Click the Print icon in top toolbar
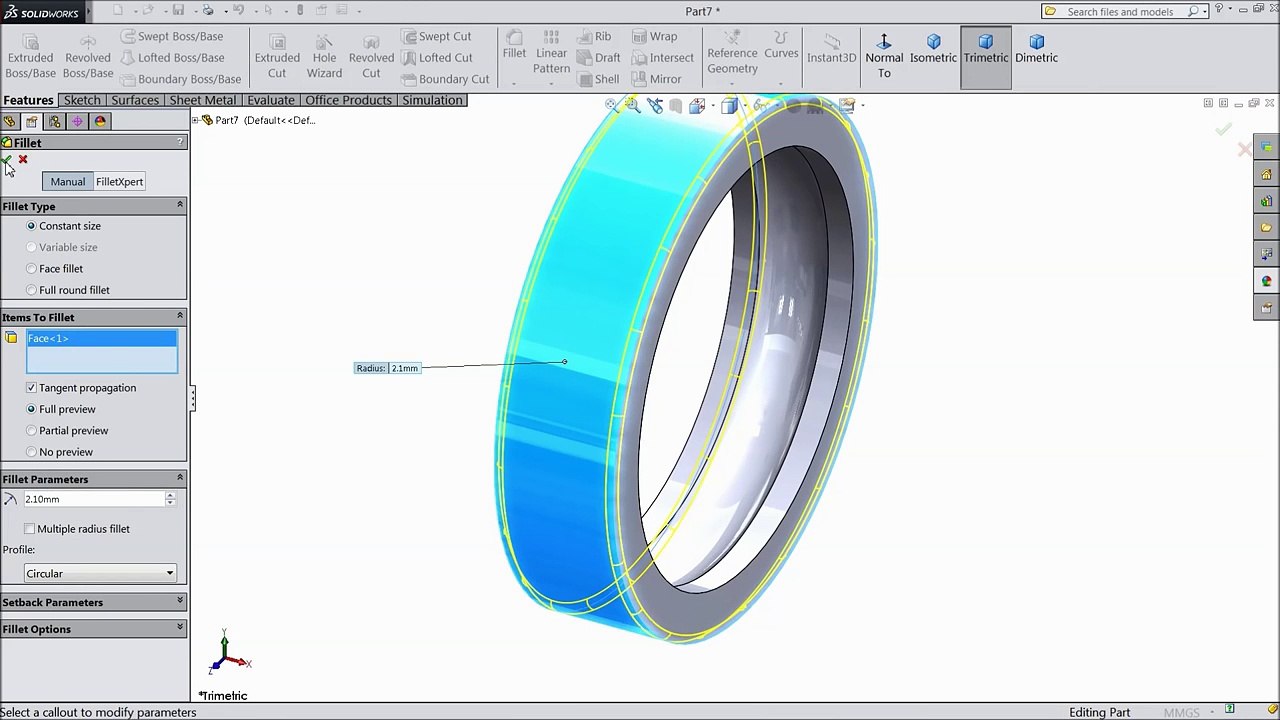Screen dimensions: 1280x720 coord(208,11)
